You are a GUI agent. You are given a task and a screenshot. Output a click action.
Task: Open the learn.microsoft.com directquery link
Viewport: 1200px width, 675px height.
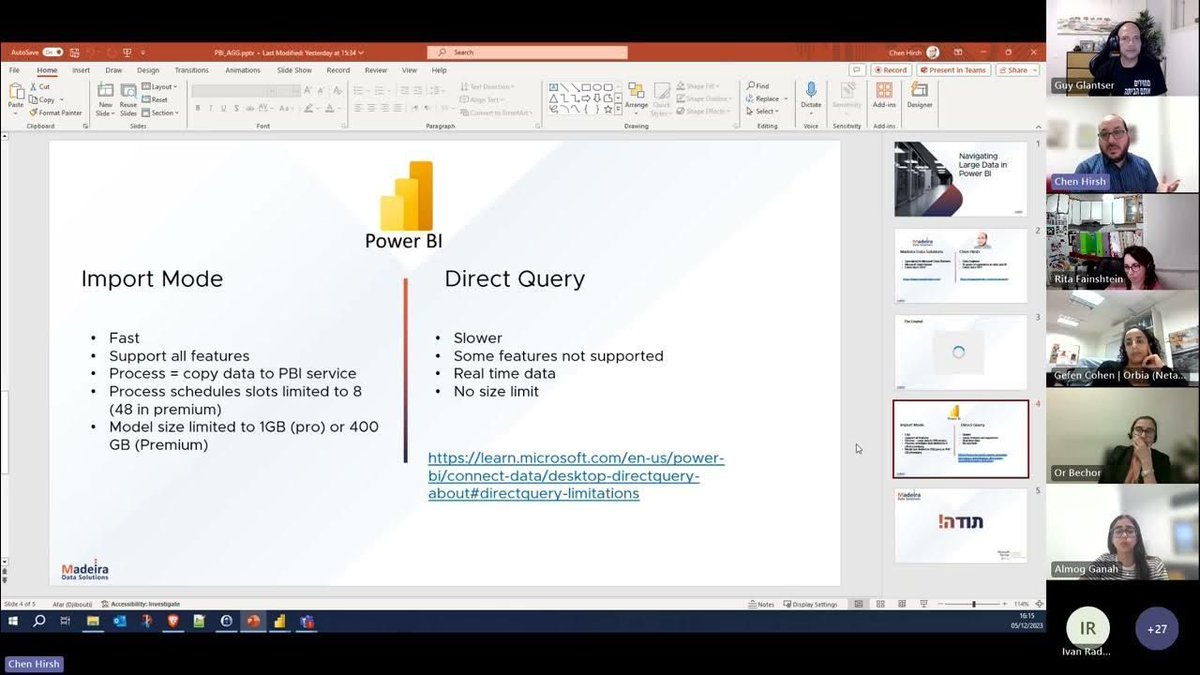(576, 476)
